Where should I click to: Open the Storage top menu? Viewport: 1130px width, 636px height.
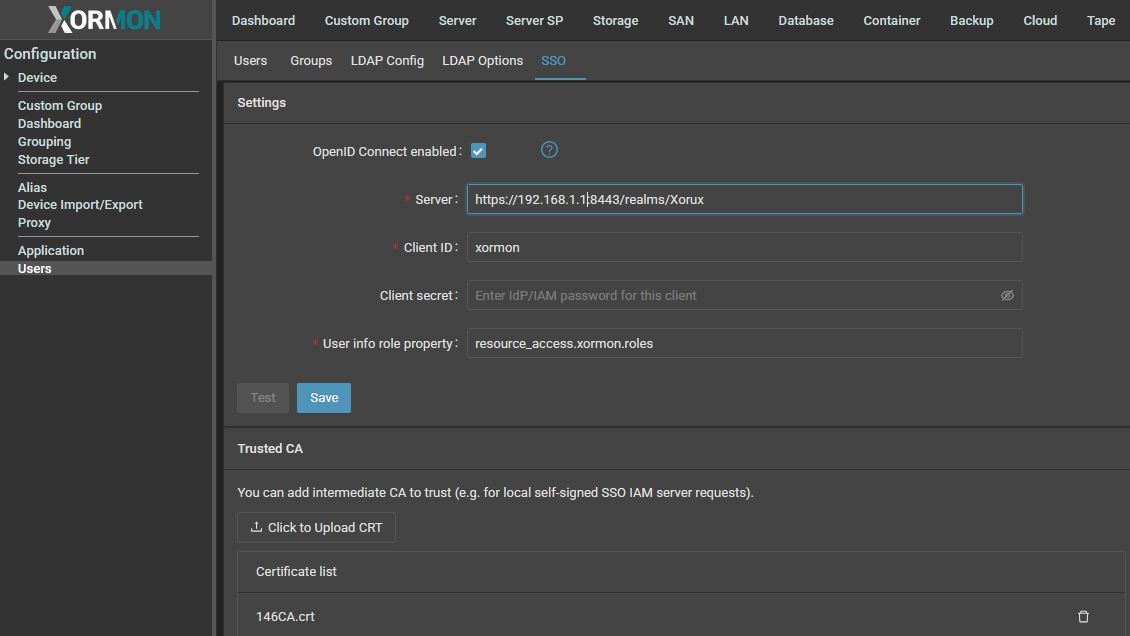click(615, 21)
